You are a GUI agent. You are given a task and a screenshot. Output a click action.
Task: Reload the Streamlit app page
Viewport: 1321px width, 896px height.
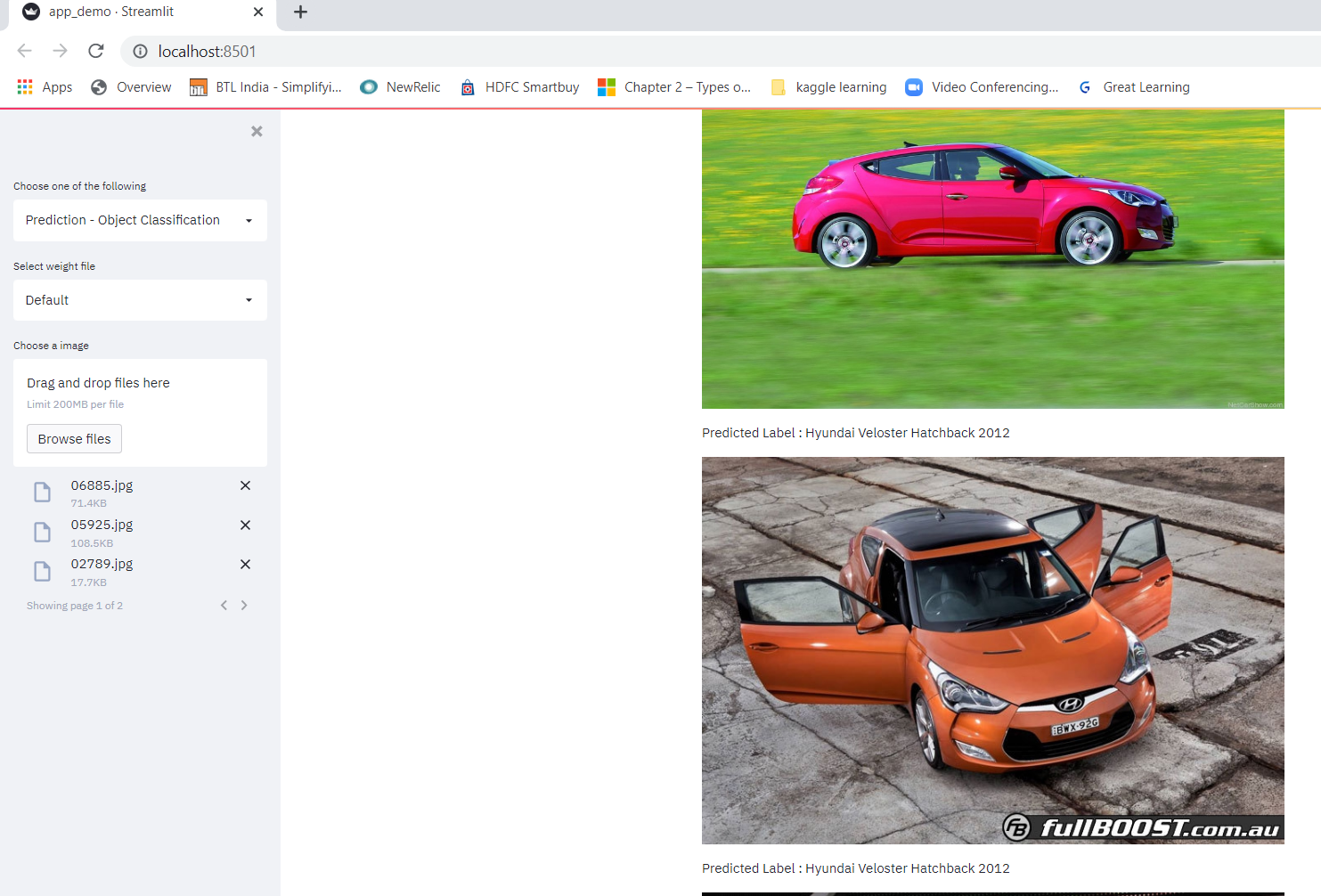pos(95,51)
